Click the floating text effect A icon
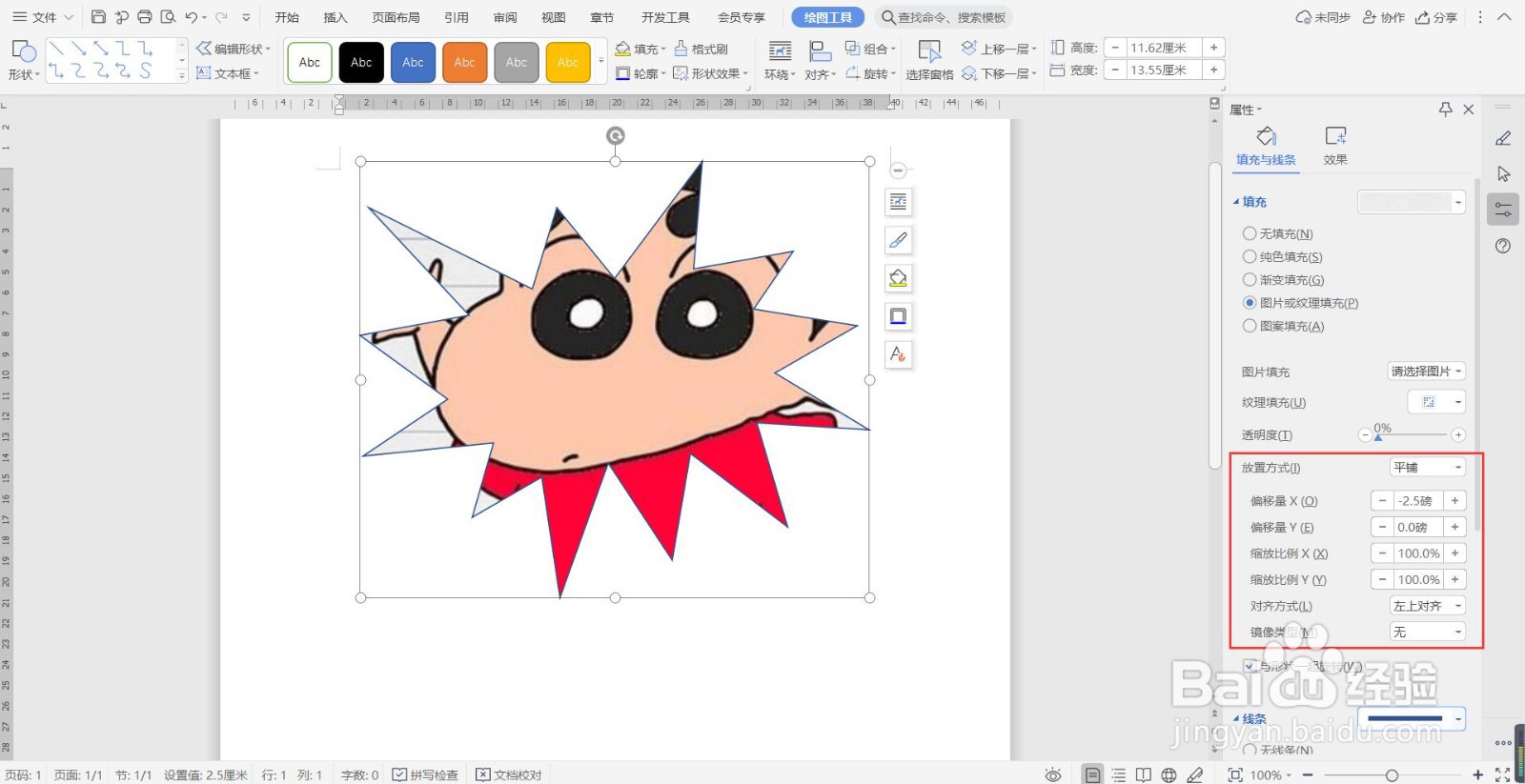The image size is (1525, 784). [x=898, y=354]
